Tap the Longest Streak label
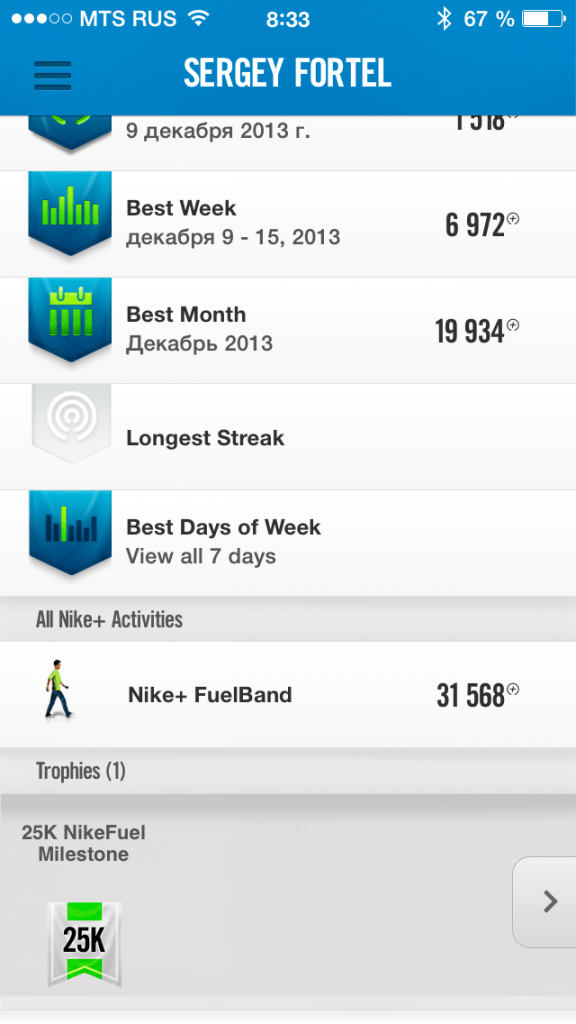 point(205,438)
